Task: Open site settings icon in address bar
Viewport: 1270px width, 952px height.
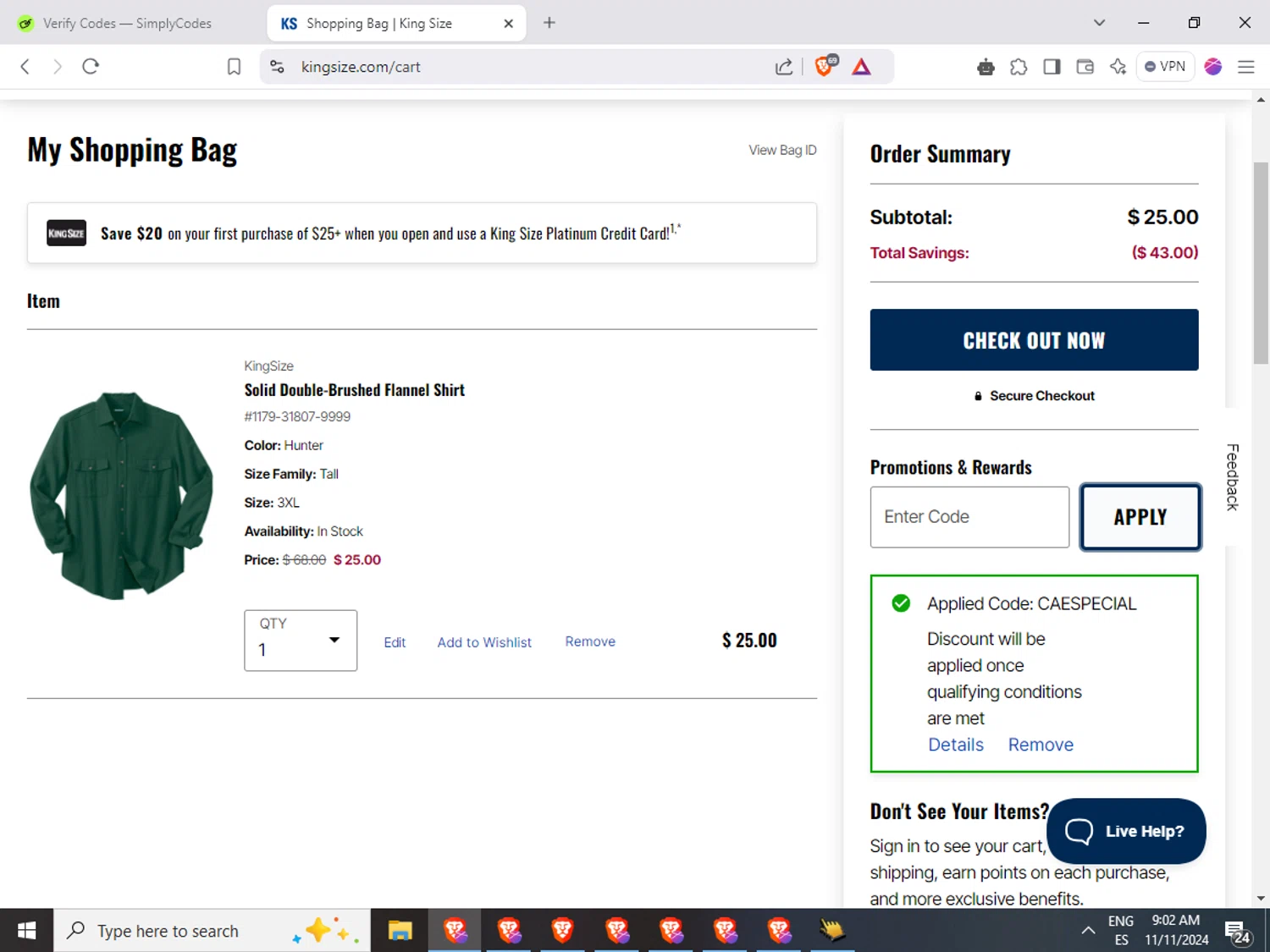Action: click(277, 67)
